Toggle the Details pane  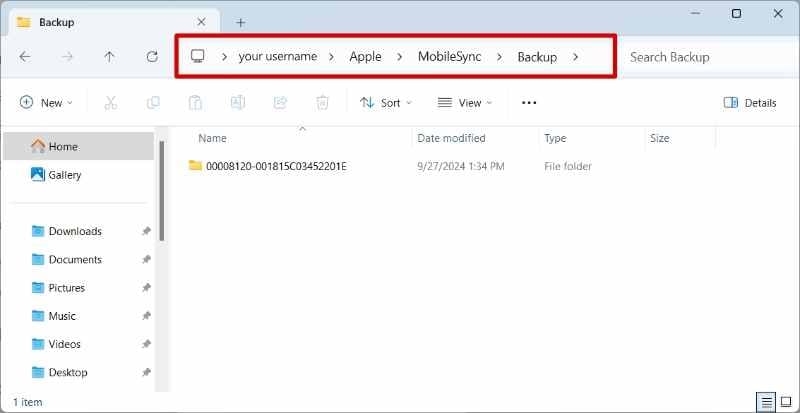[x=750, y=103]
